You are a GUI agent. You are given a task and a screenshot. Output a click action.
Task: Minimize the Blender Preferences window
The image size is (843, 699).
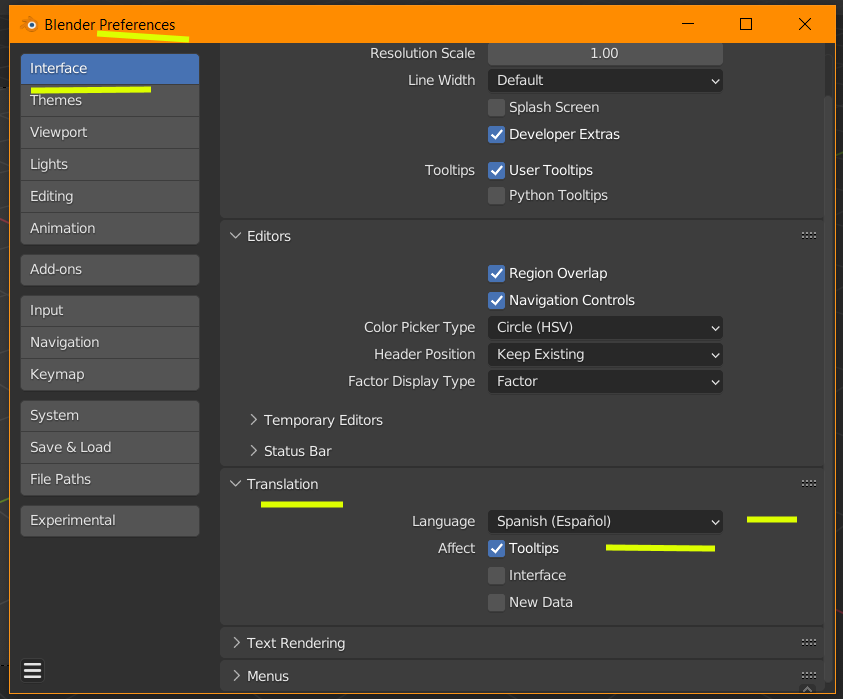[686, 24]
